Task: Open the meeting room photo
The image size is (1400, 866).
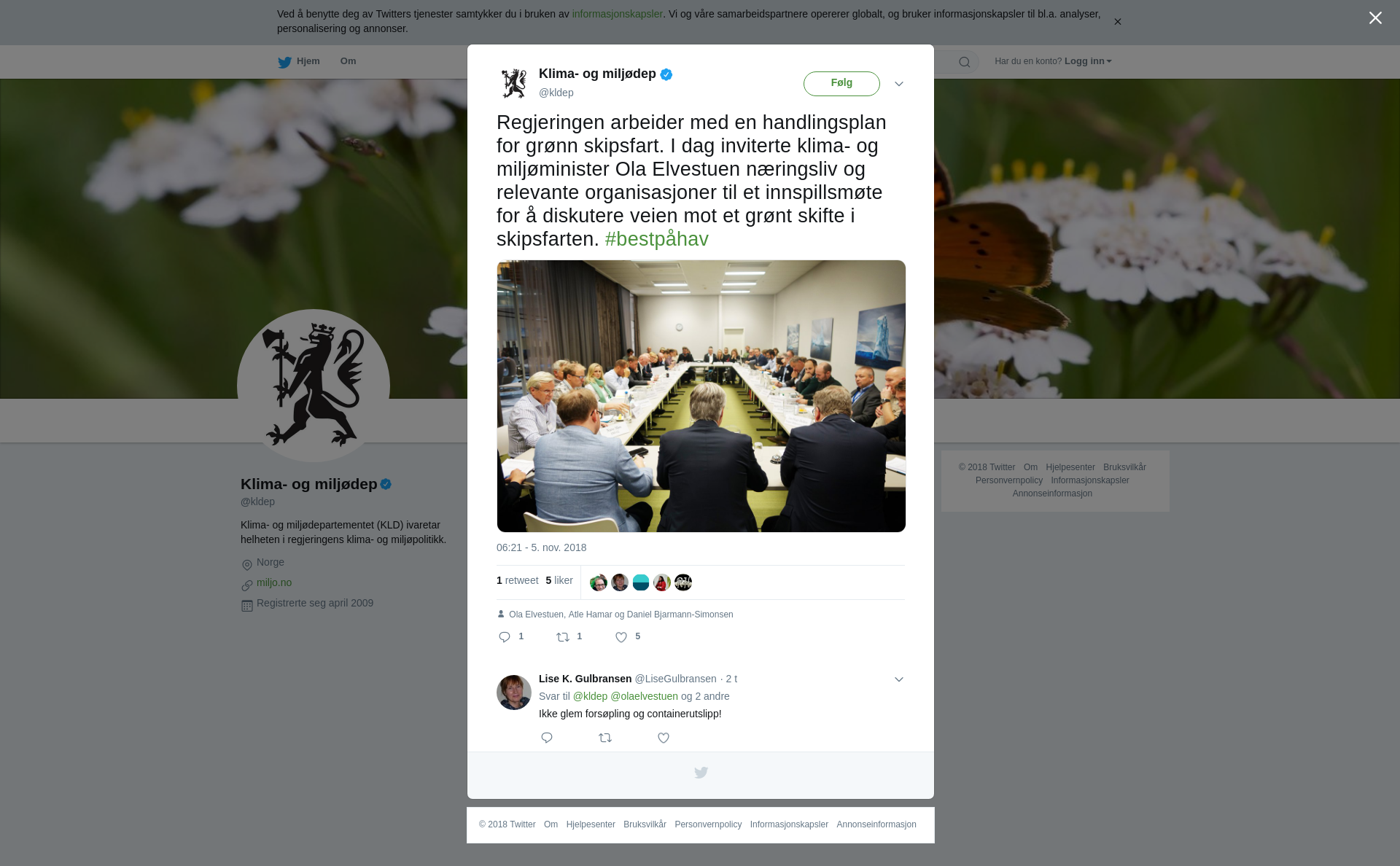Action: (x=701, y=396)
